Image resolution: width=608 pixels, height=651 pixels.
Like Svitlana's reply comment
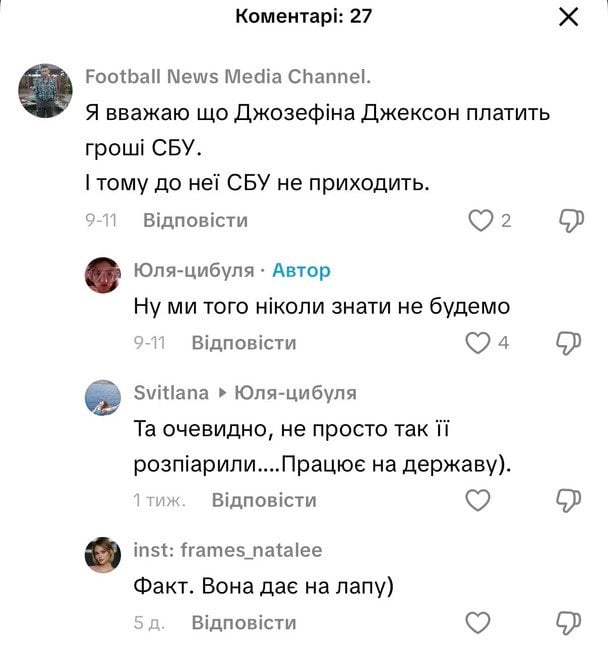[x=479, y=500]
